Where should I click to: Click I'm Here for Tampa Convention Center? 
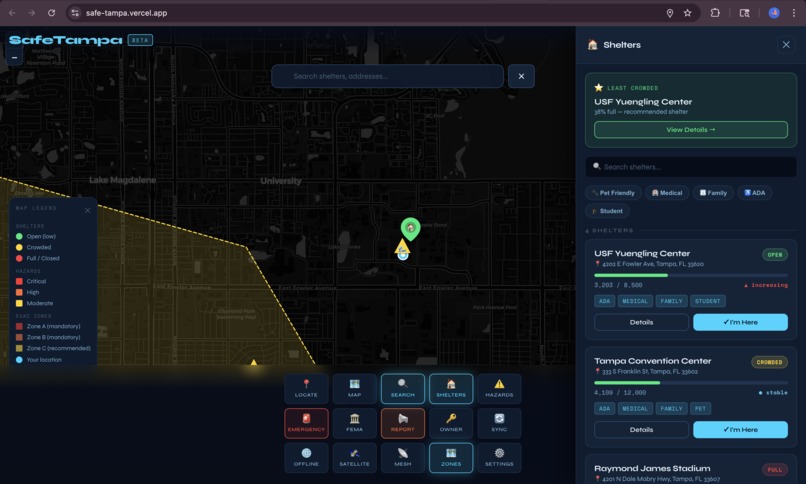[740, 430]
